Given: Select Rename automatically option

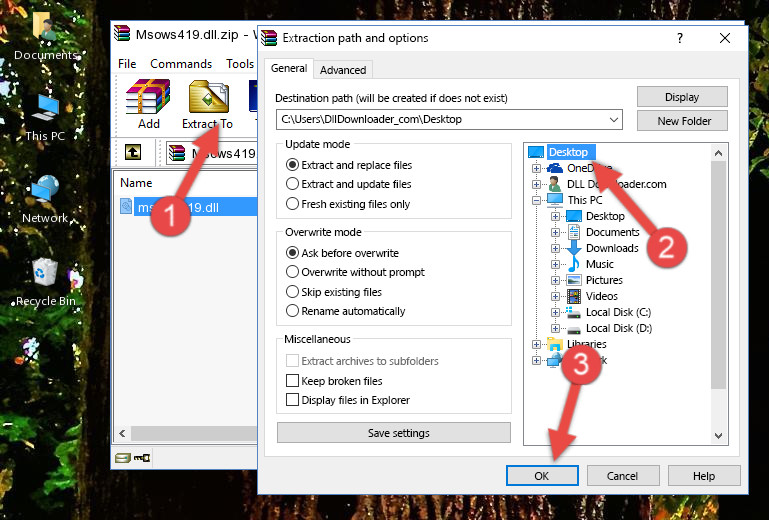Looking at the screenshot, I should (x=292, y=311).
